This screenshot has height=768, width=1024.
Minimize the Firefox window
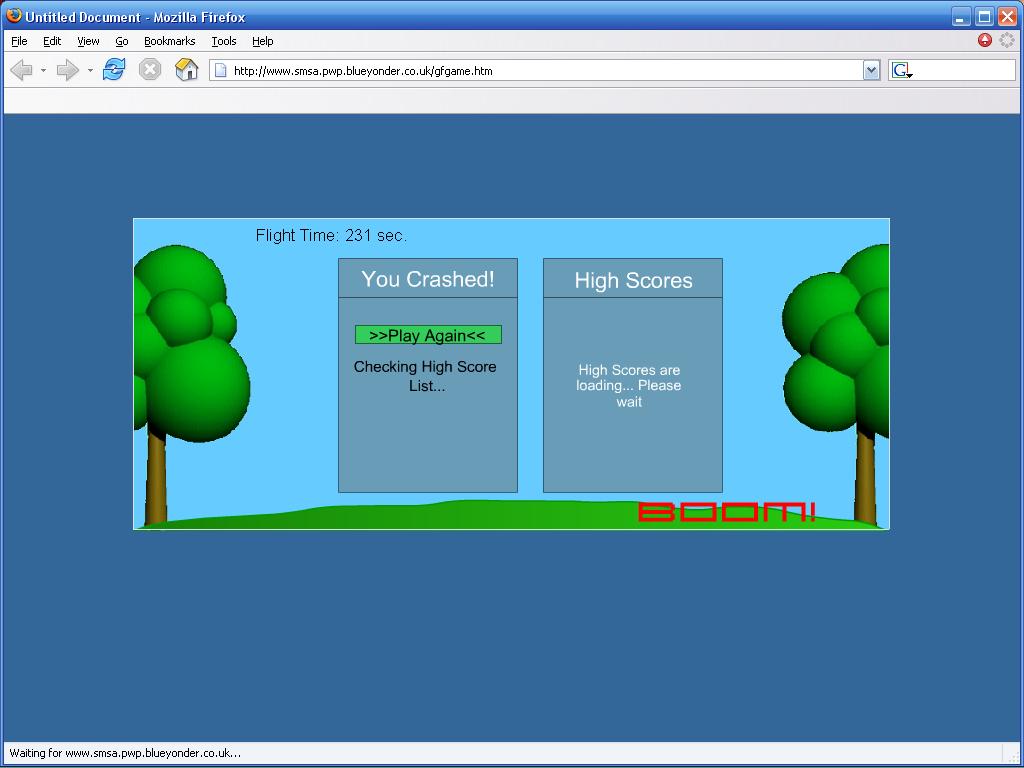pyautogui.click(x=960, y=17)
